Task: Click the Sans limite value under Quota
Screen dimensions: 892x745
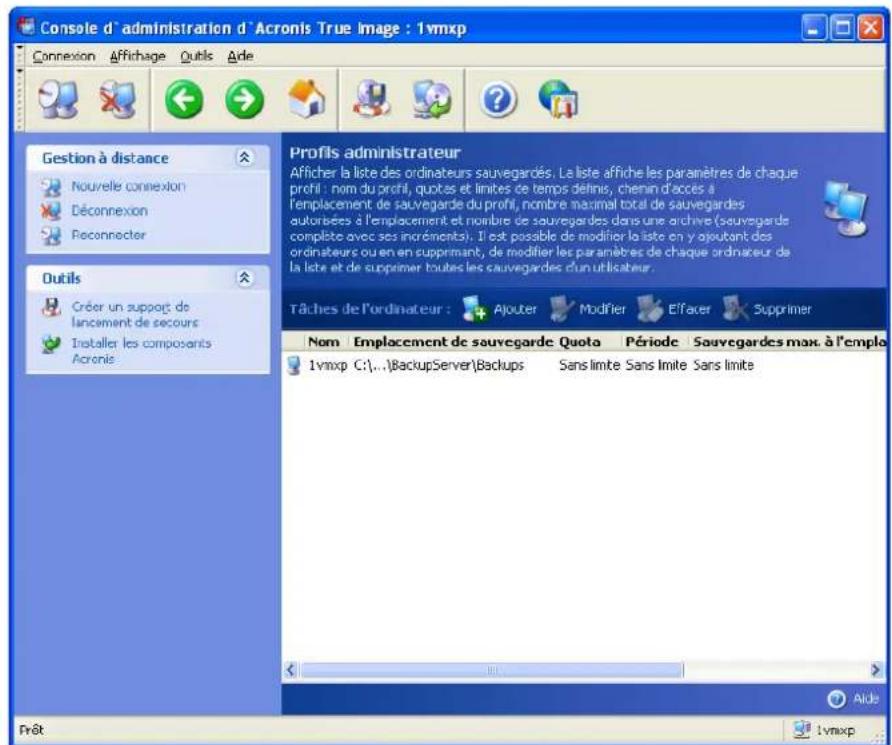Action: tap(589, 365)
